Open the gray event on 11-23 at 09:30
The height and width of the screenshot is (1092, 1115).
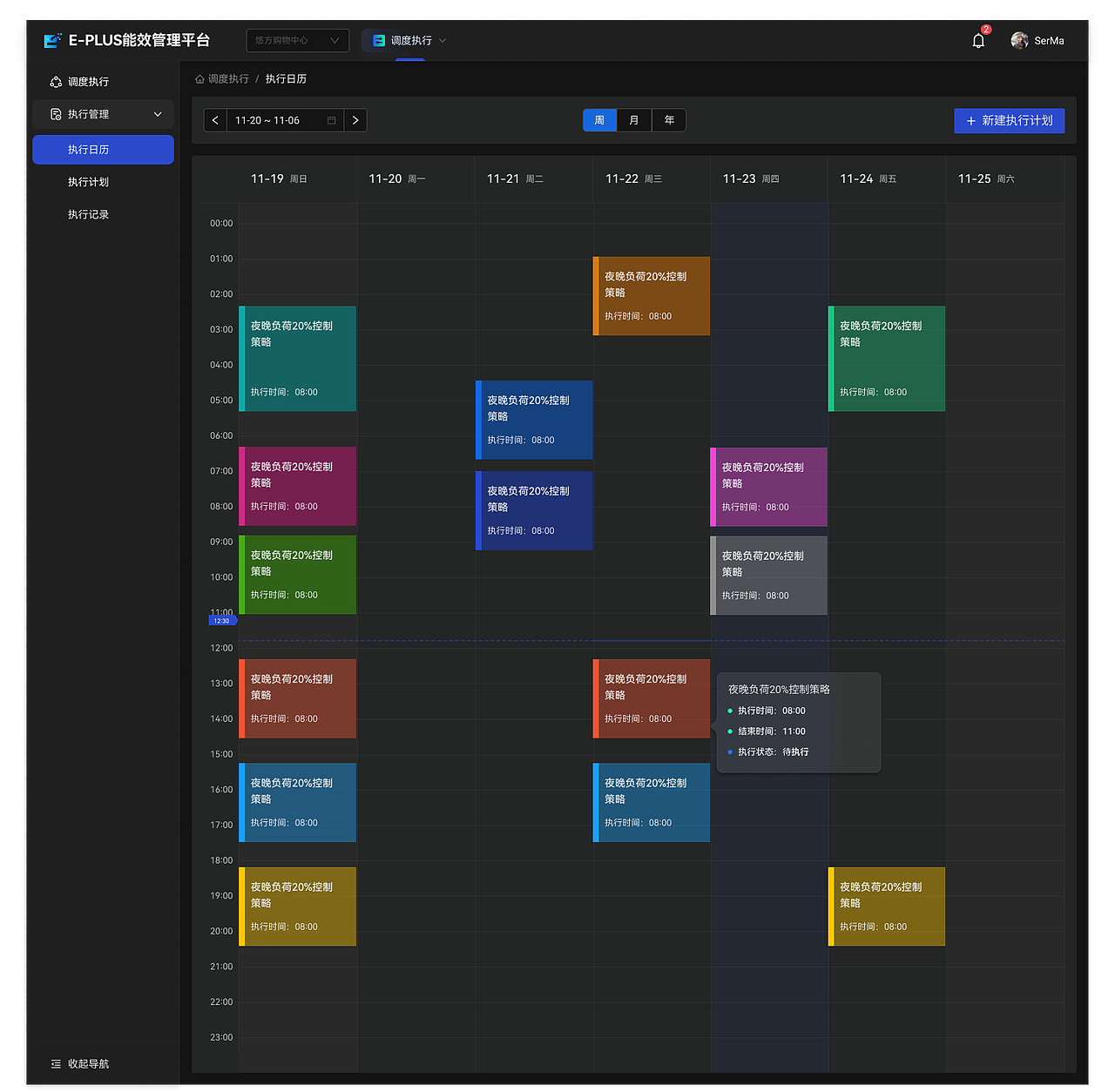pyautogui.click(x=769, y=576)
